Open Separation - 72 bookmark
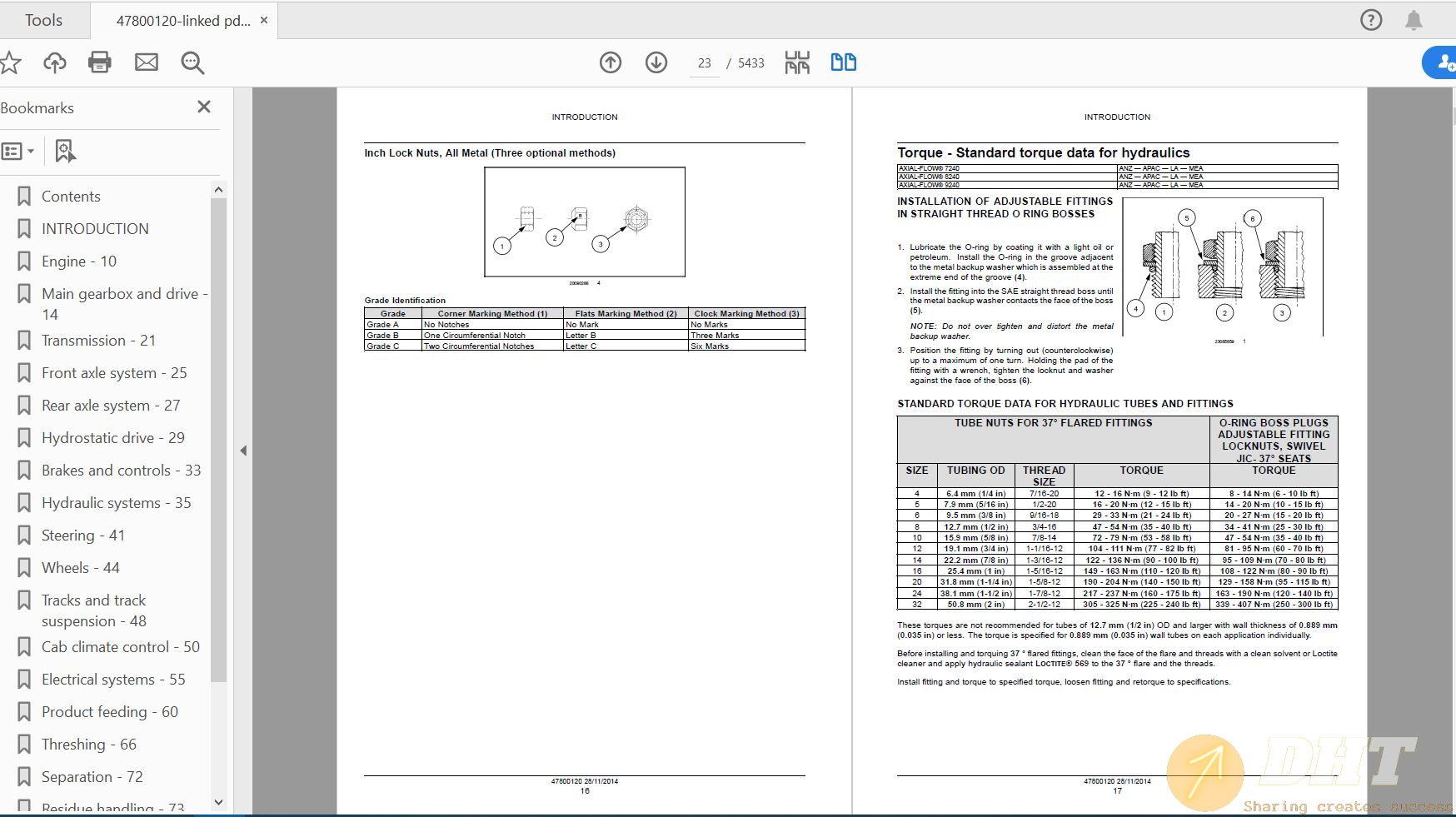 (92, 777)
